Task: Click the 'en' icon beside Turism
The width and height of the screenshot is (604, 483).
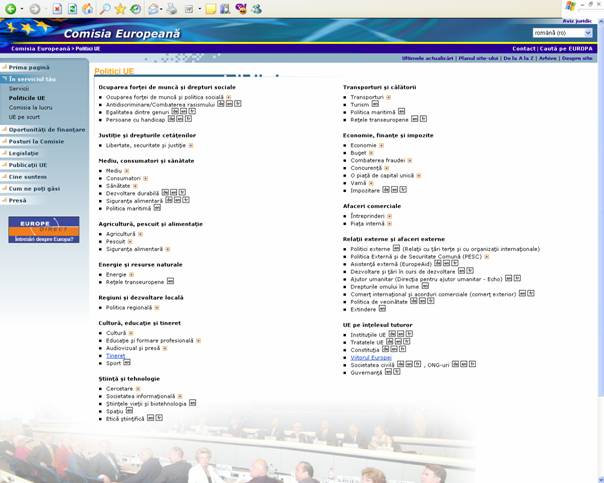Action: tap(375, 104)
